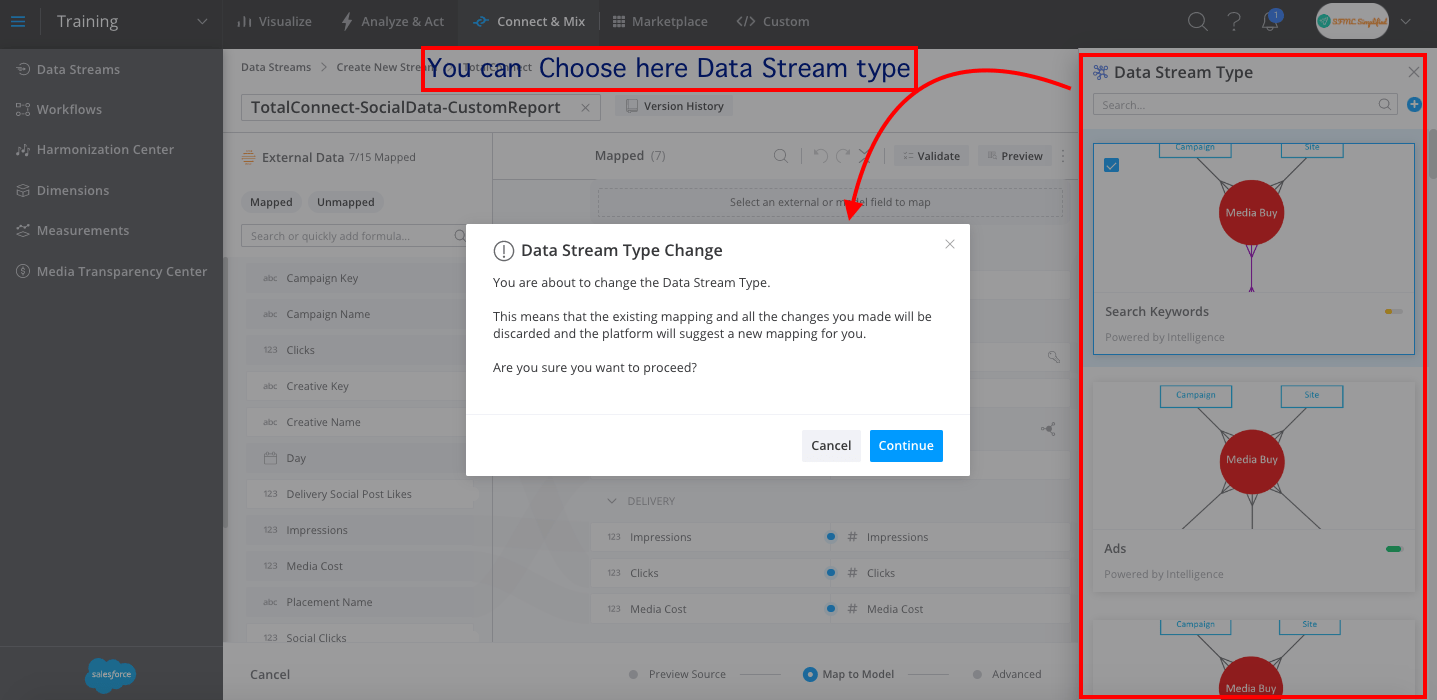Switch to the Analyze & Act tab
The width and height of the screenshot is (1437, 700).
click(392, 21)
